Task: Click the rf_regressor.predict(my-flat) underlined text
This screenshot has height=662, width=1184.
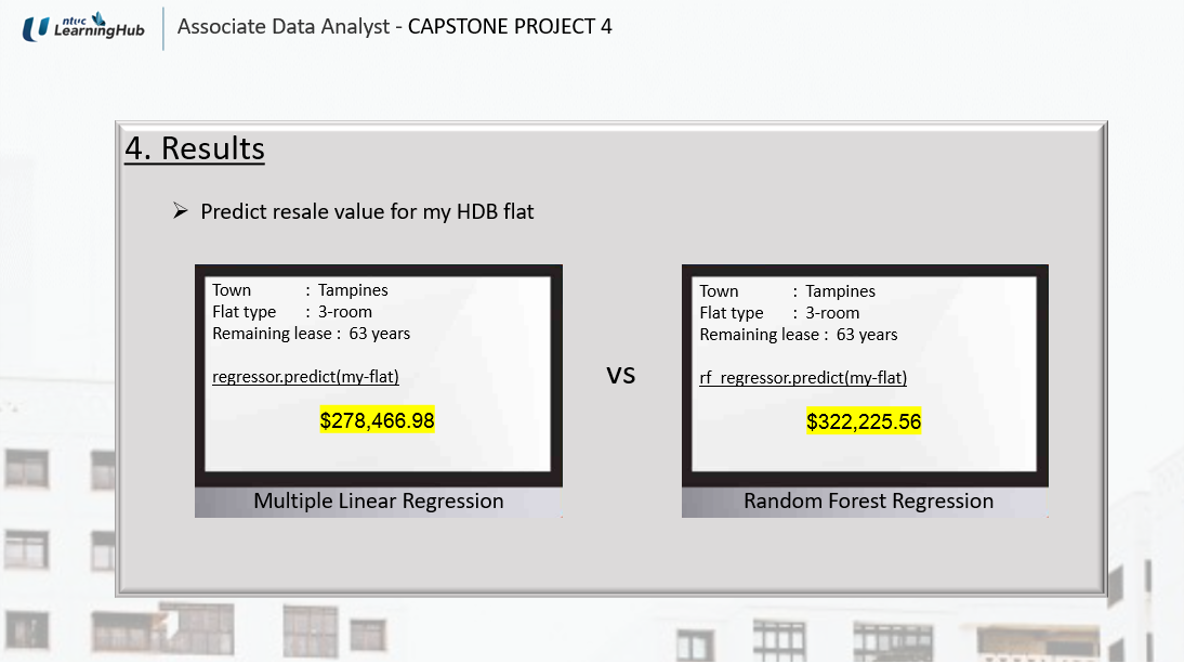Action: click(803, 377)
